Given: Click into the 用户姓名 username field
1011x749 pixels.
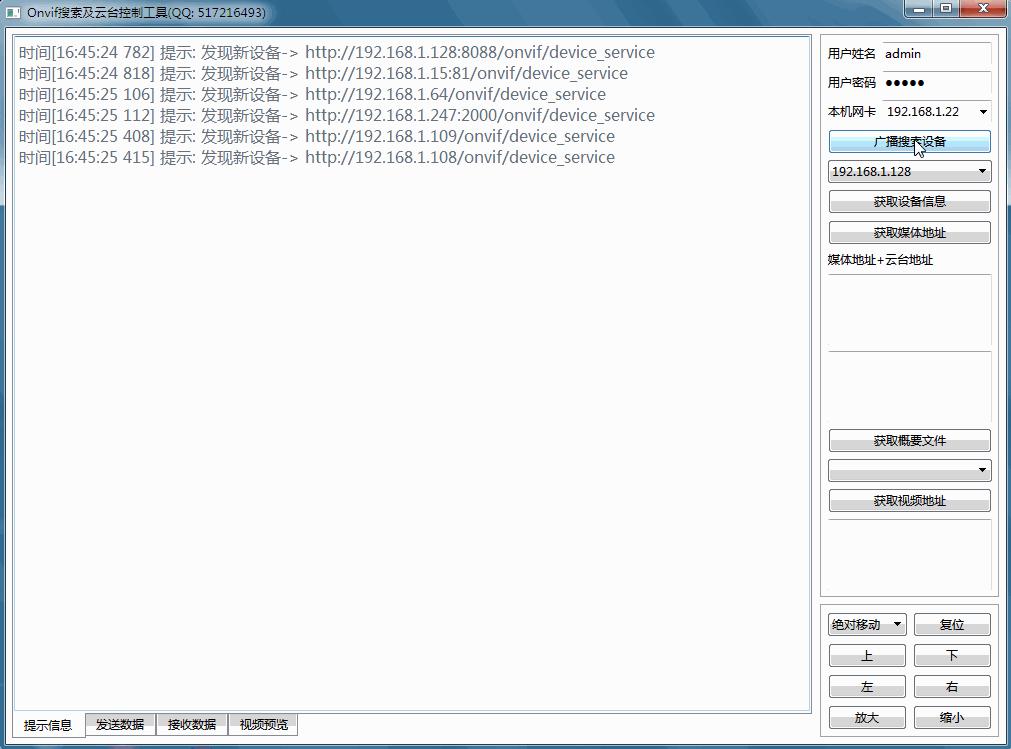Looking at the screenshot, I should [x=935, y=54].
